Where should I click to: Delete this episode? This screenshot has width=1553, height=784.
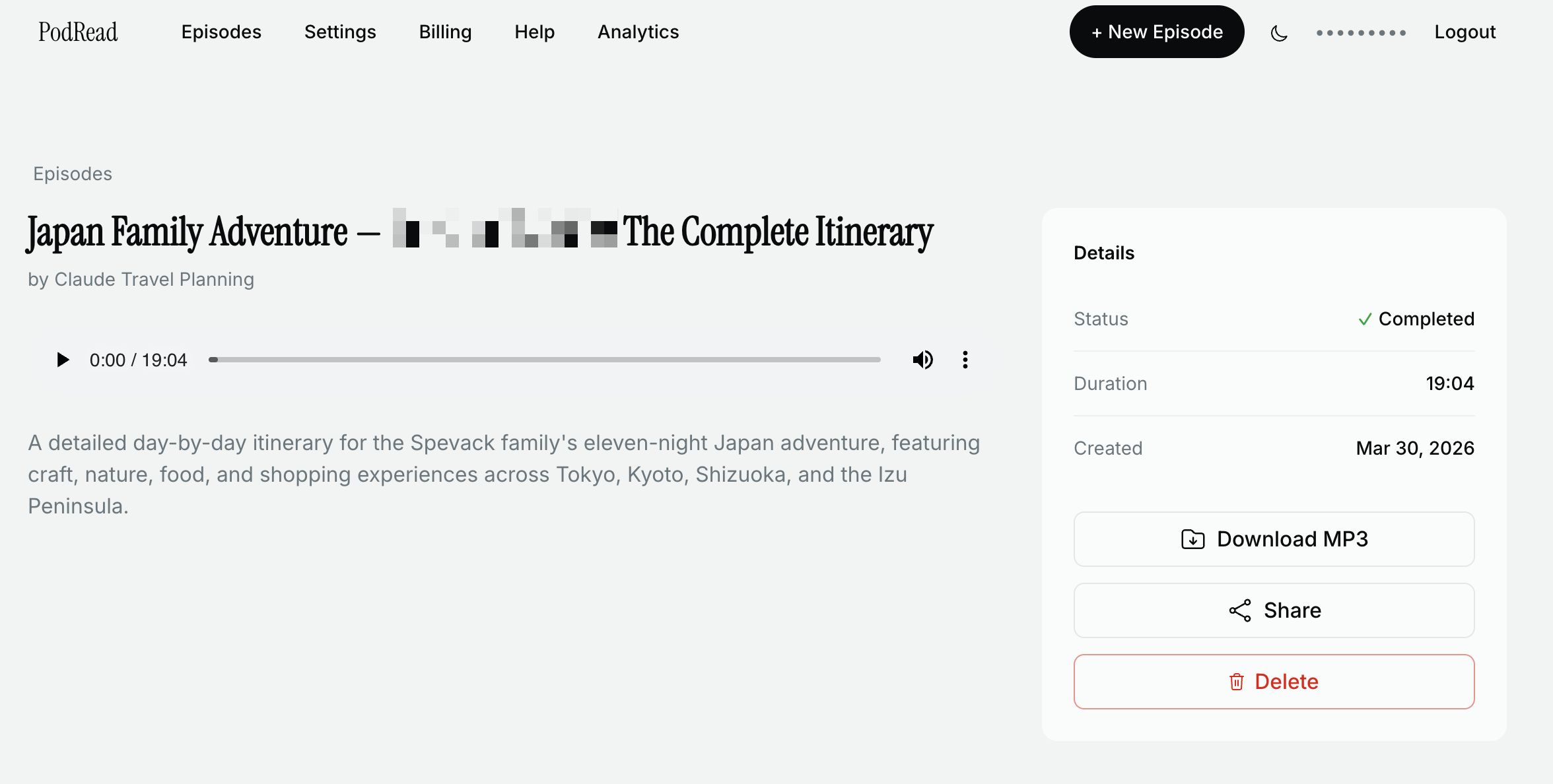pos(1274,682)
